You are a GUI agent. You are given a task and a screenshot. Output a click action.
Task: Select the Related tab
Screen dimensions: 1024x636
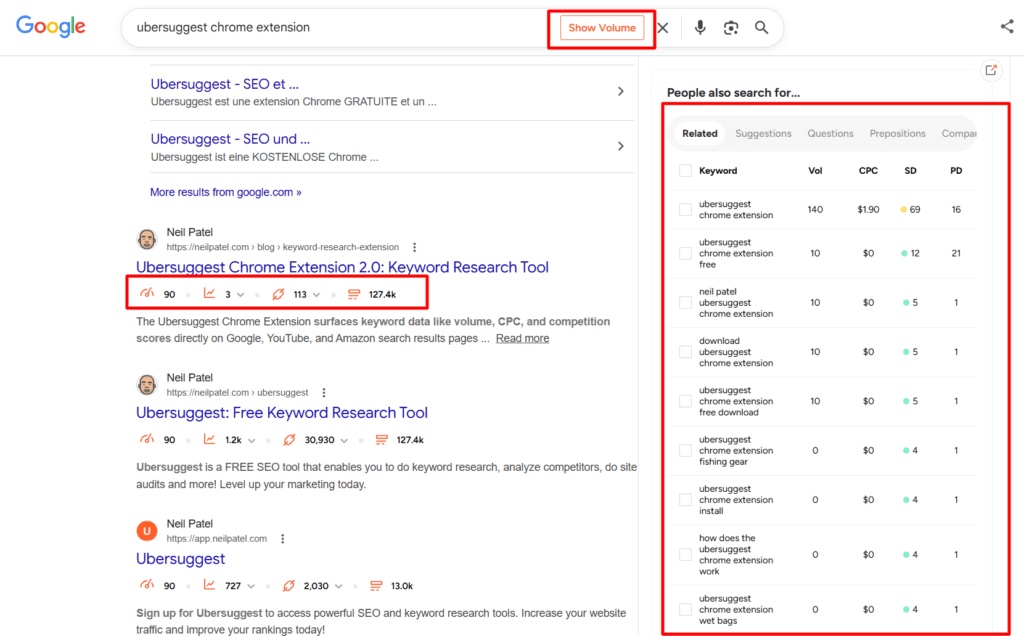(699, 133)
